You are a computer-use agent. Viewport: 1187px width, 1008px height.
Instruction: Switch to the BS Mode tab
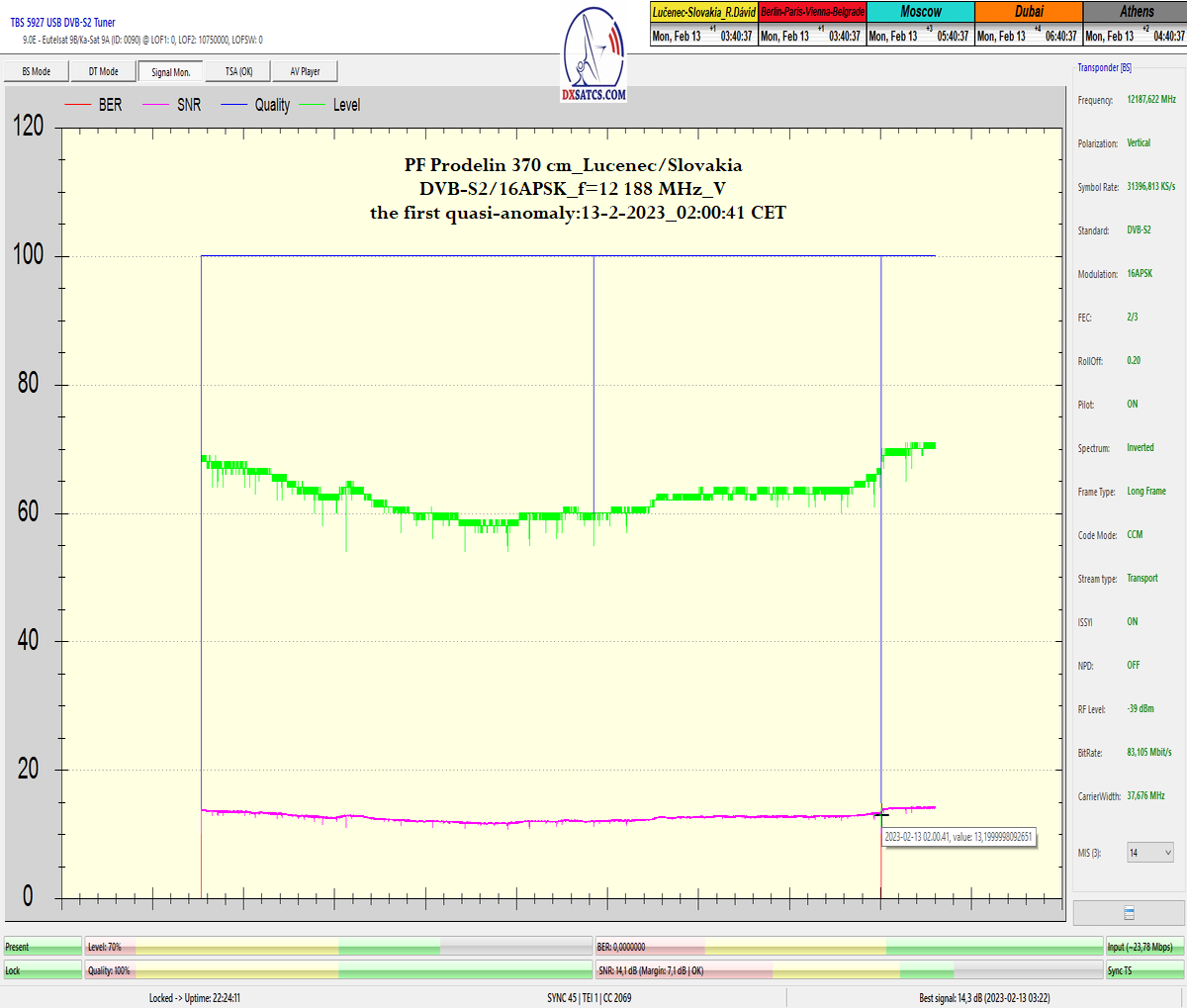[37, 71]
